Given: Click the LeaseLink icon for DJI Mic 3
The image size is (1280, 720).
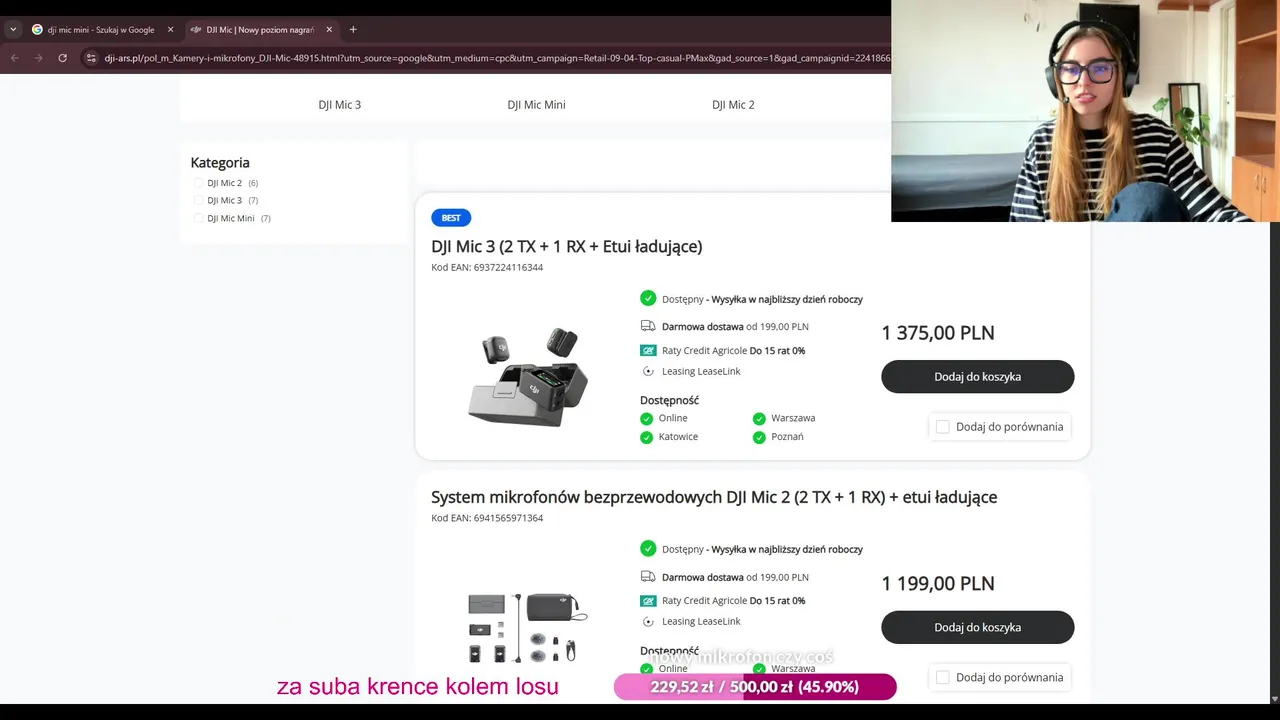Looking at the screenshot, I should (x=648, y=371).
